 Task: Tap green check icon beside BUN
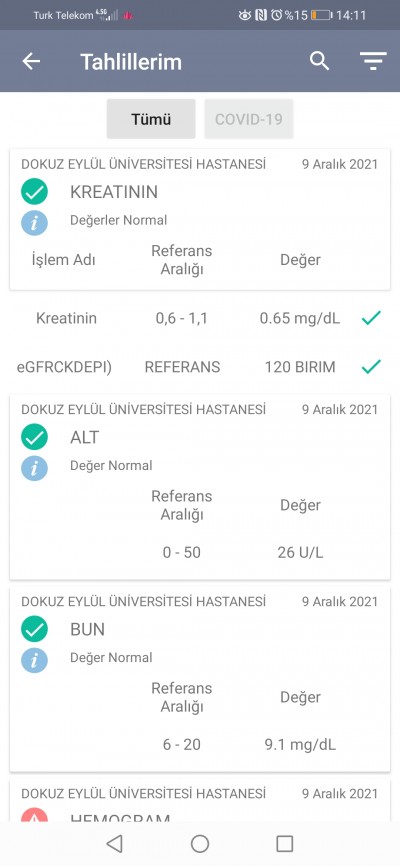pos(34,629)
